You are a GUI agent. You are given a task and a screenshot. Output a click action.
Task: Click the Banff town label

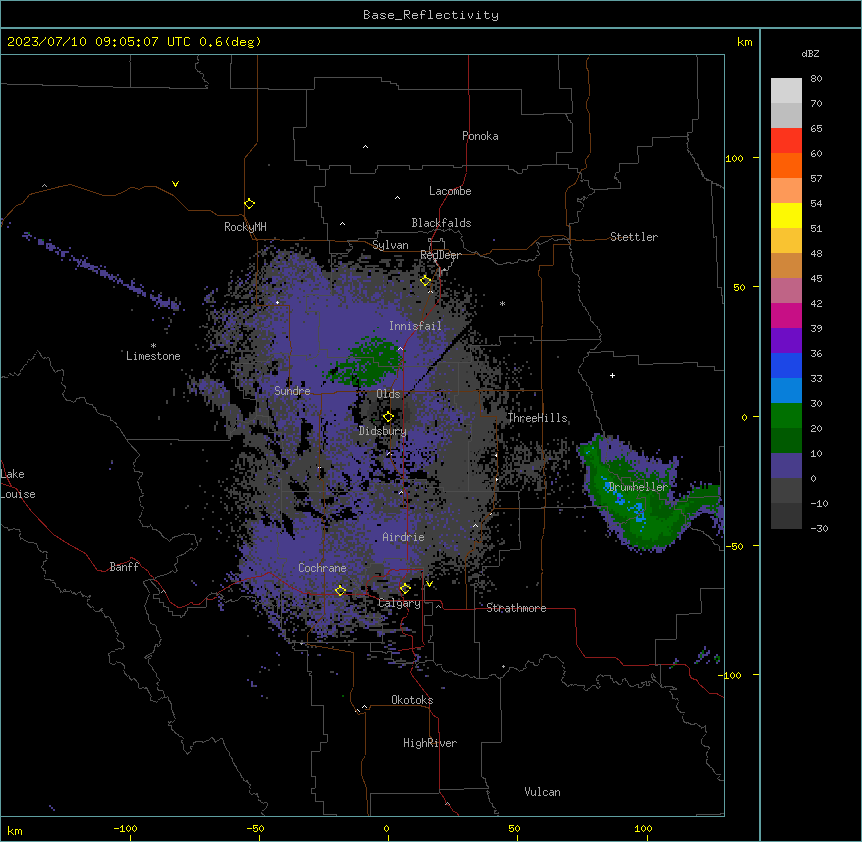click(124, 567)
